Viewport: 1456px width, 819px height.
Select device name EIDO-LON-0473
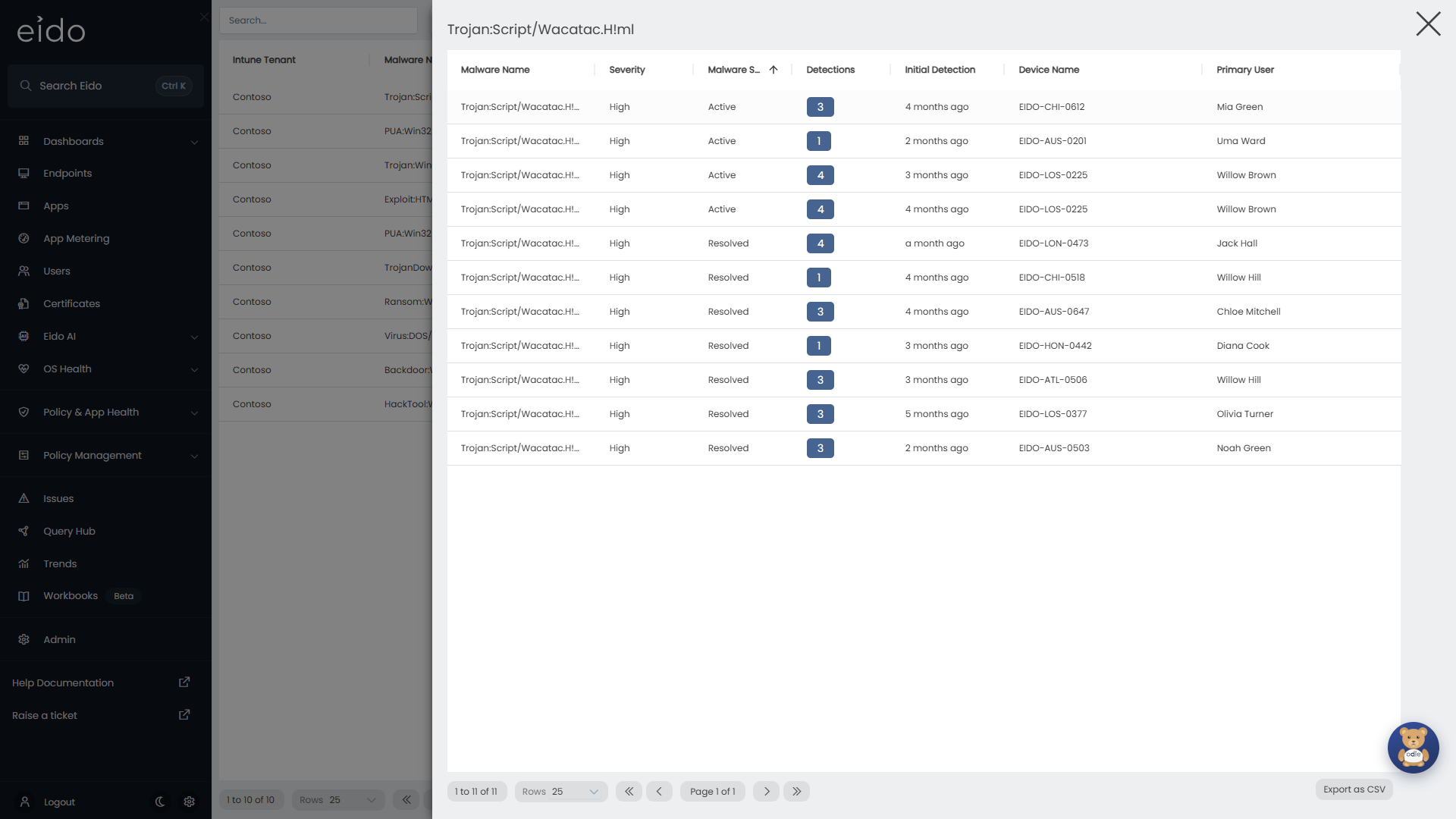click(1053, 243)
